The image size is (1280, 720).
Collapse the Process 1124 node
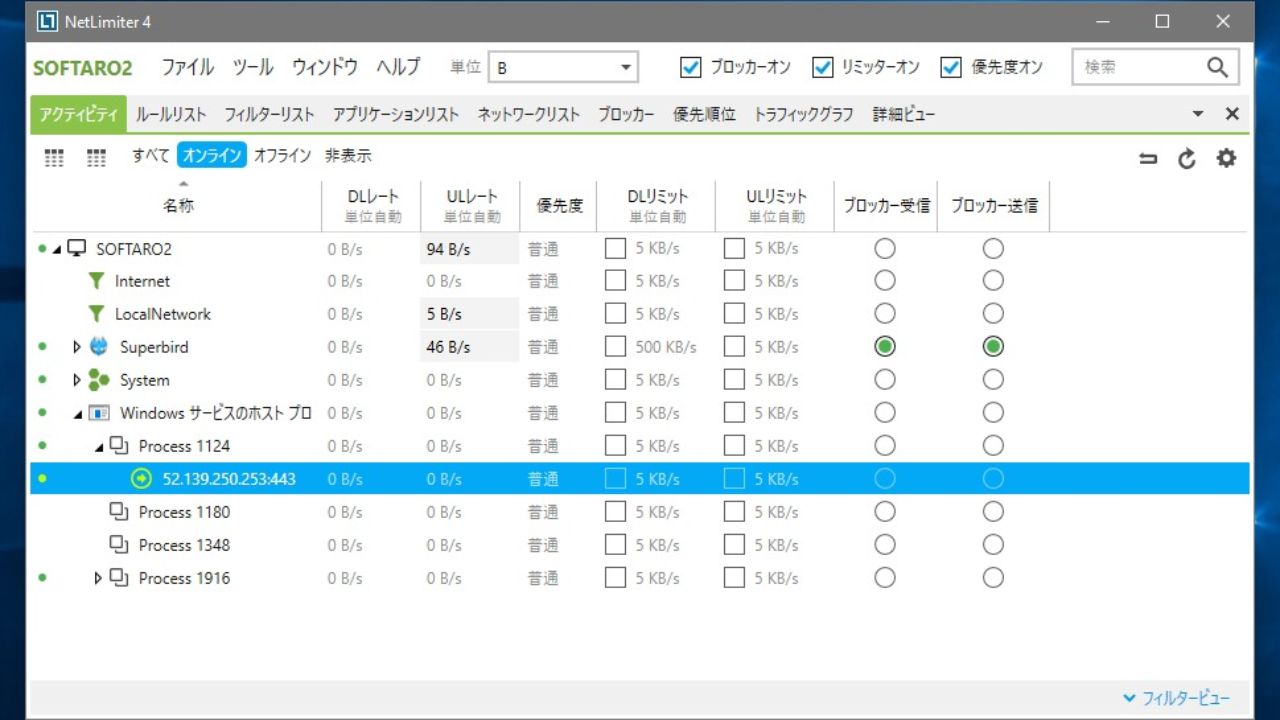coord(99,447)
